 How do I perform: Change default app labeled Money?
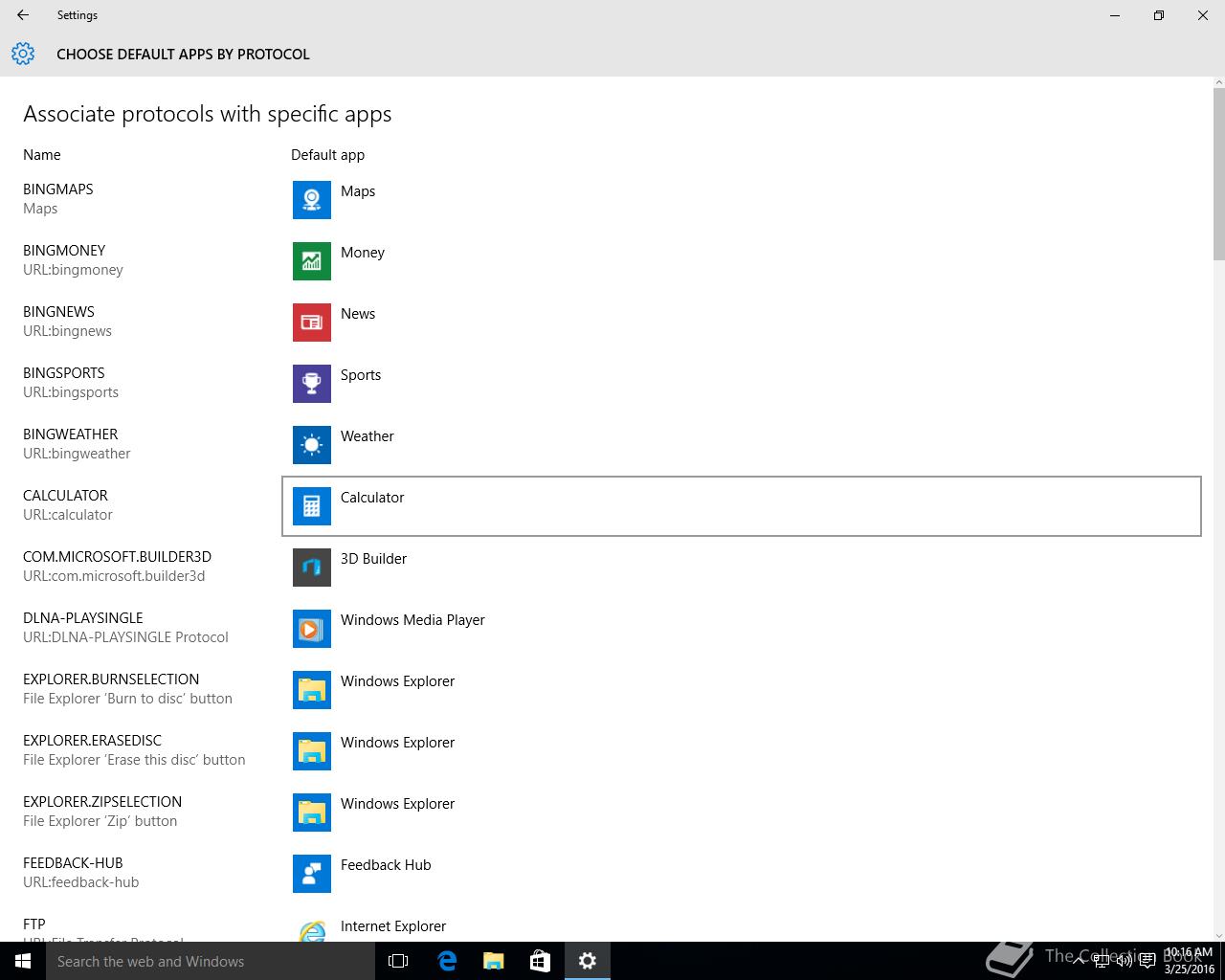coord(742,261)
